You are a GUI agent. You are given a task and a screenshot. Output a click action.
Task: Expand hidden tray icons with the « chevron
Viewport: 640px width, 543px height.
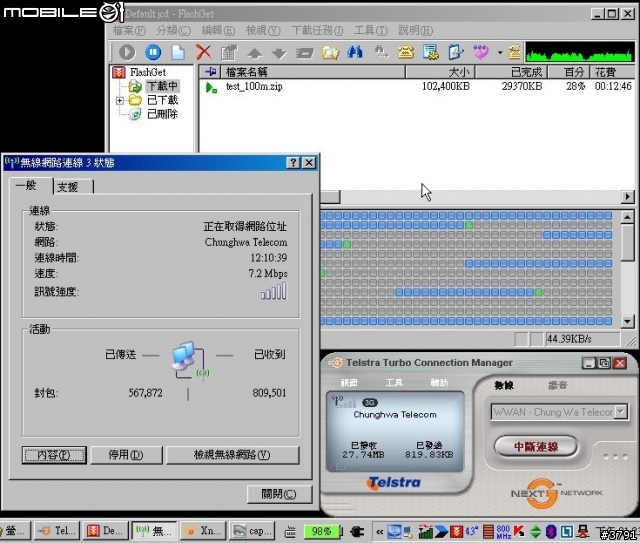[x=380, y=532]
